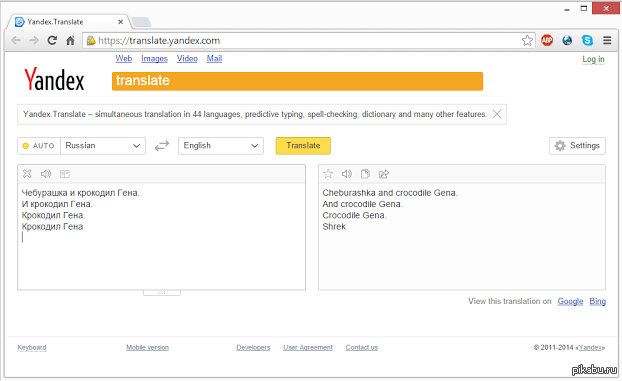View this translation on Google
The image size is (622, 381).
(x=570, y=301)
